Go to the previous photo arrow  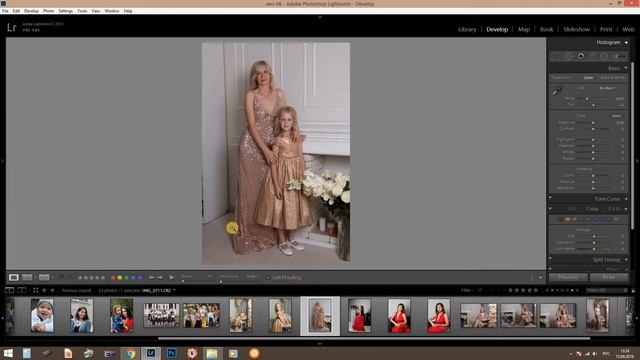click(x=151, y=278)
